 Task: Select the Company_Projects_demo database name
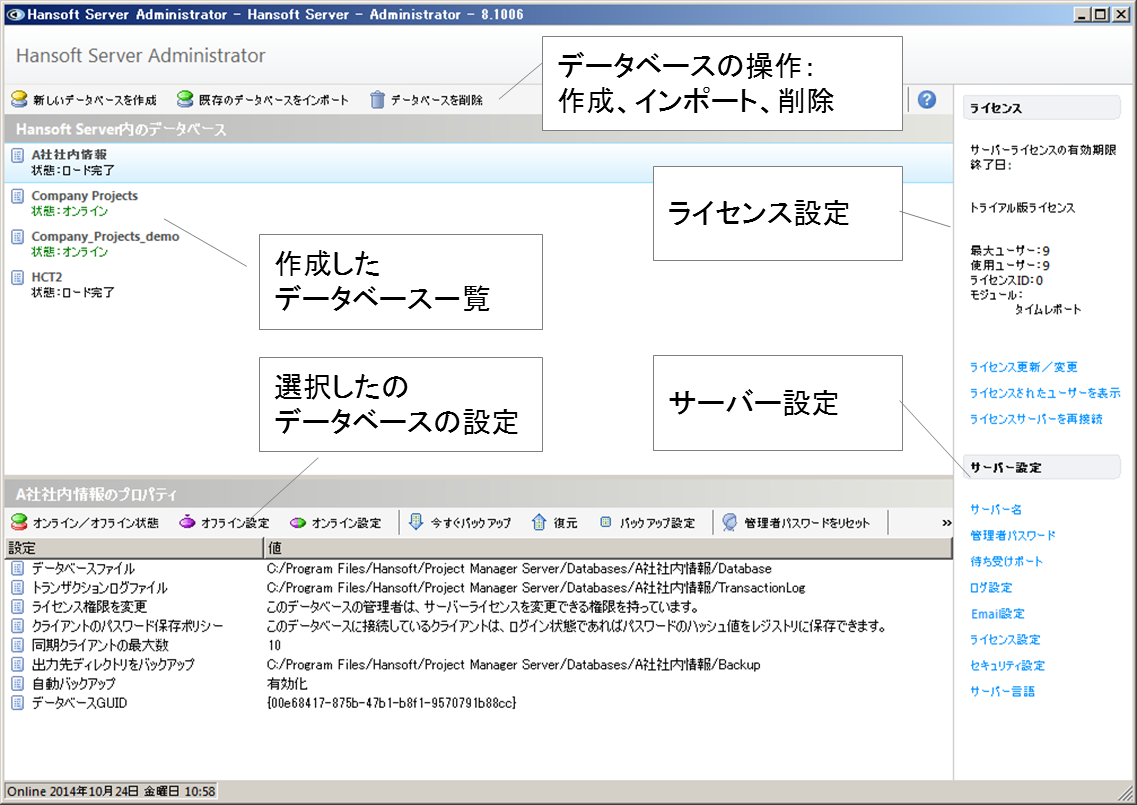105,236
